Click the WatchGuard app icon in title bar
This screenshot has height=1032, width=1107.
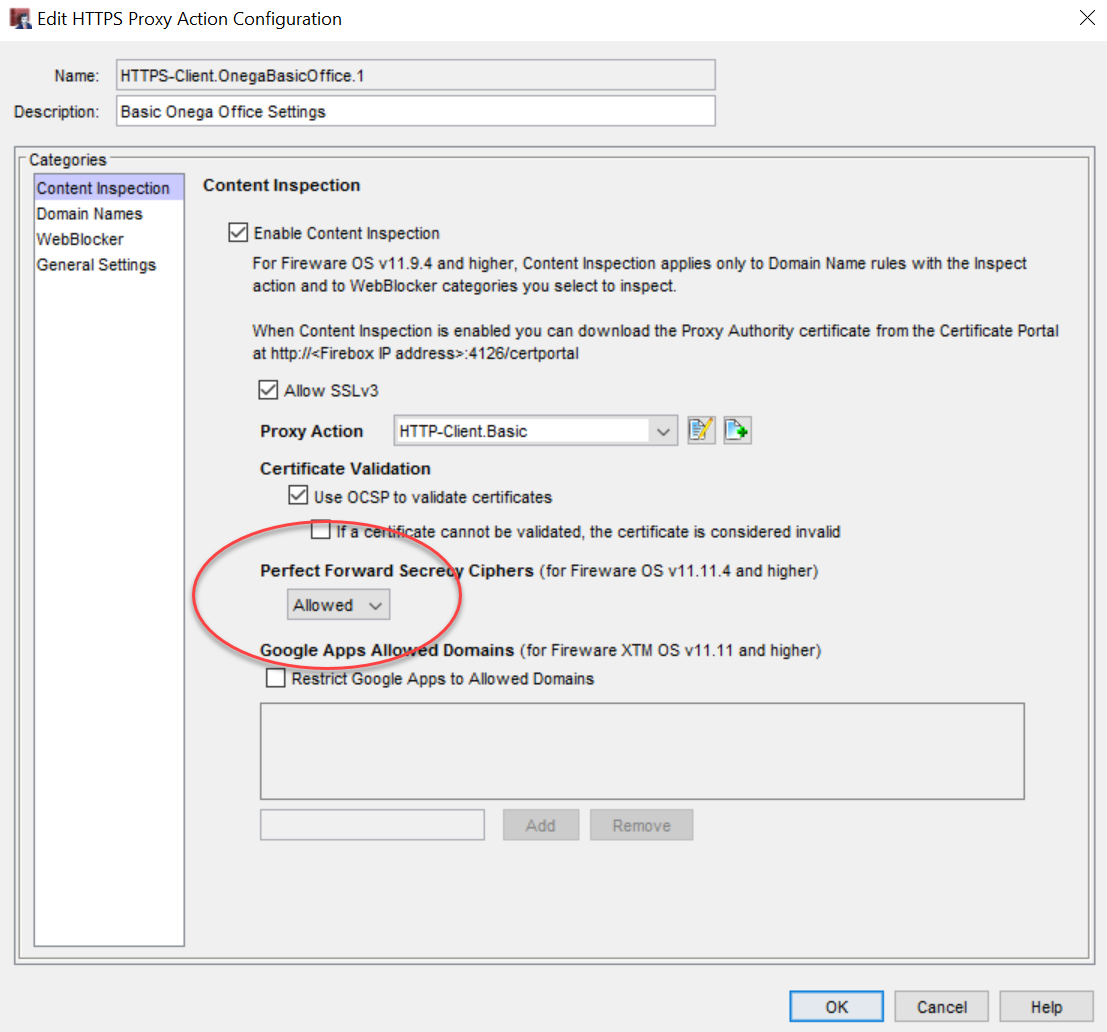[x=20, y=18]
